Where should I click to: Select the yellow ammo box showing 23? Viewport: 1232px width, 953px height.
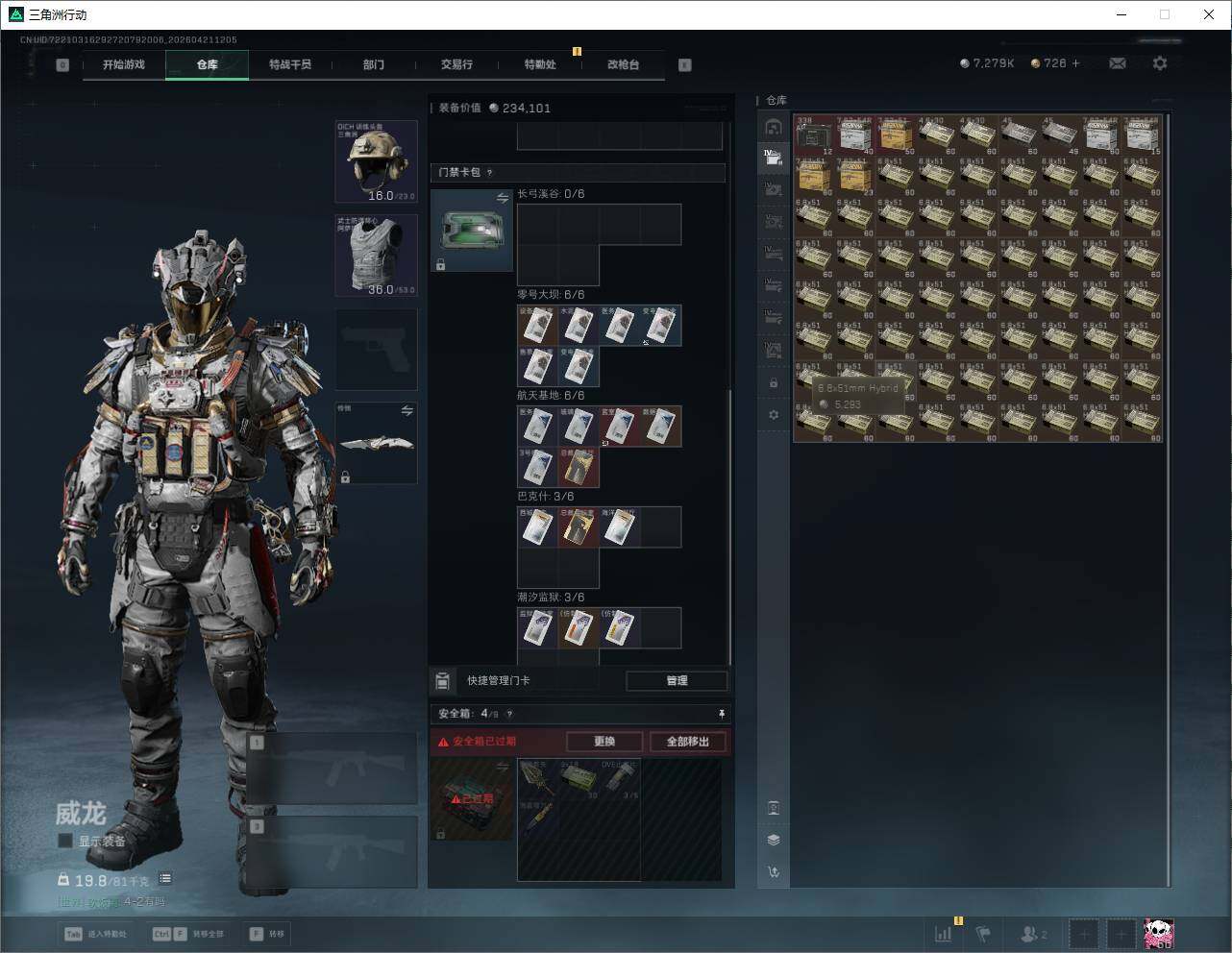855,177
